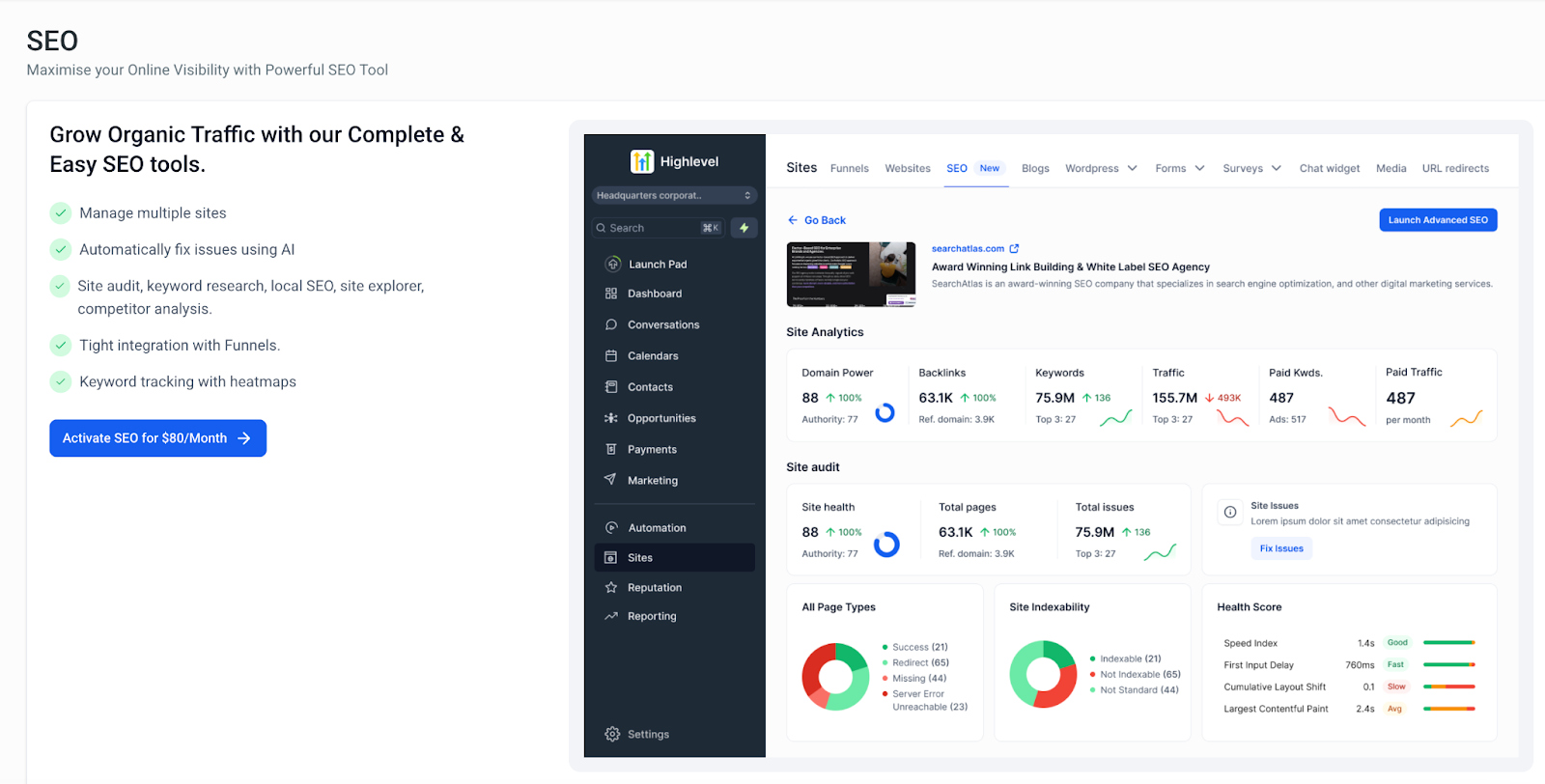
Task: Click the checkmark beside Tight integration with Funnels
Action: click(61, 345)
